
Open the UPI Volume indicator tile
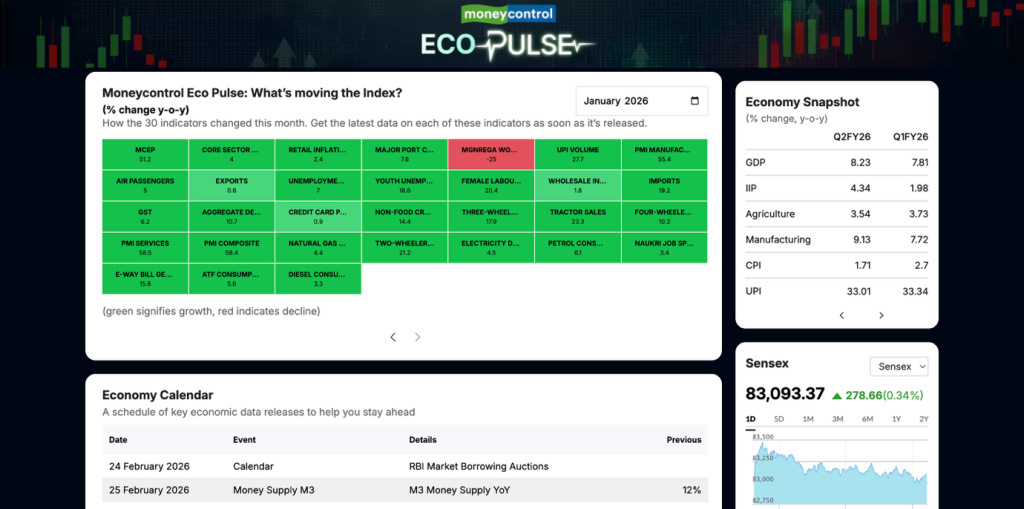coord(577,154)
